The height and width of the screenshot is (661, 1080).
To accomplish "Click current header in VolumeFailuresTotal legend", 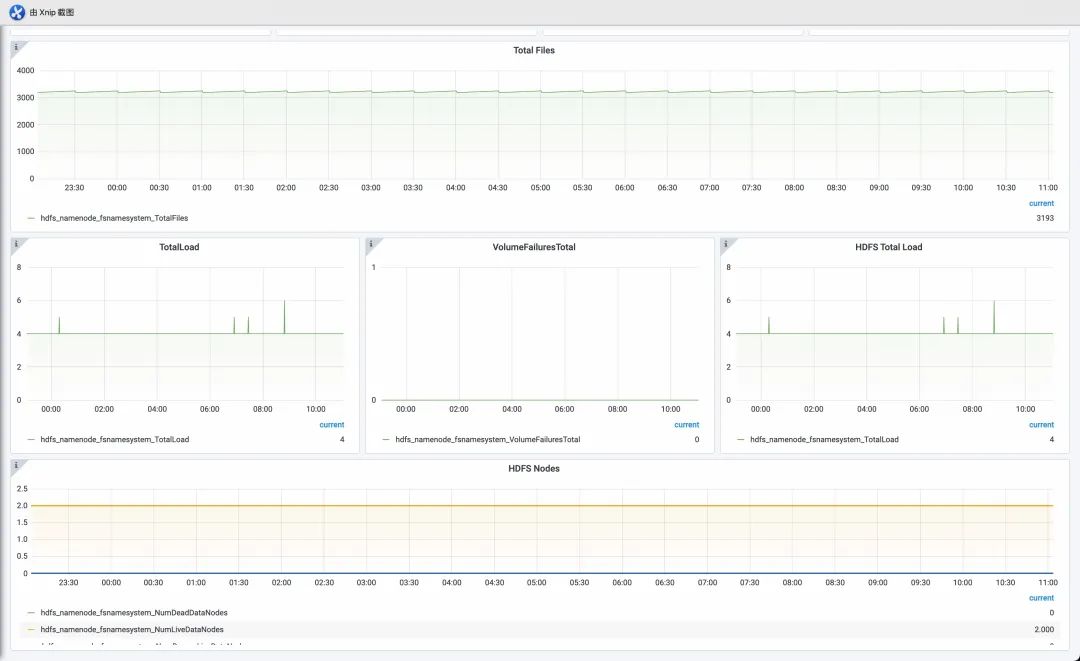I will click(686, 425).
